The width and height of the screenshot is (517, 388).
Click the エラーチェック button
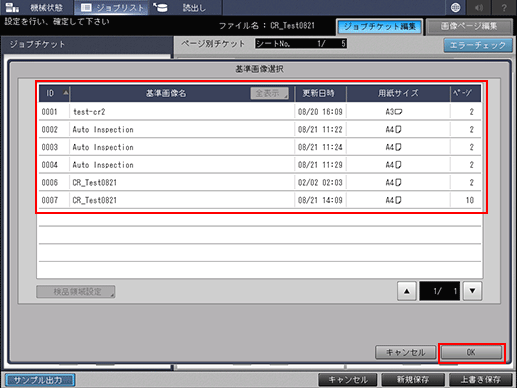(478, 45)
